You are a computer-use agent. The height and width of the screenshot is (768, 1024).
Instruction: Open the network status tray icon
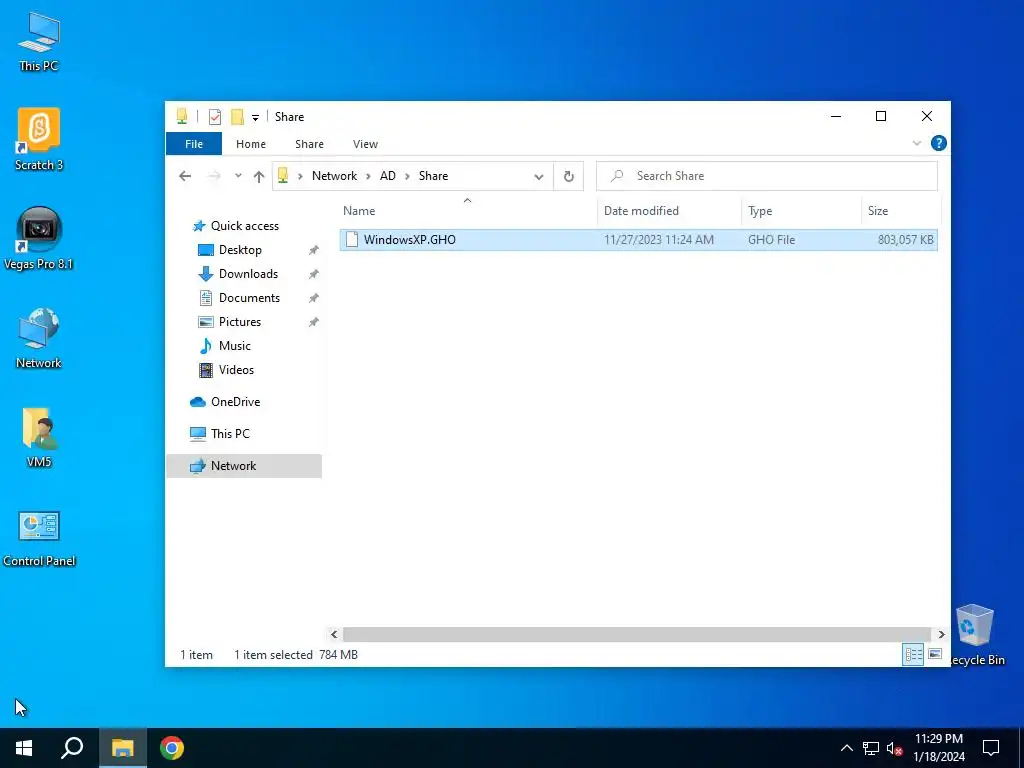pos(871,748)
